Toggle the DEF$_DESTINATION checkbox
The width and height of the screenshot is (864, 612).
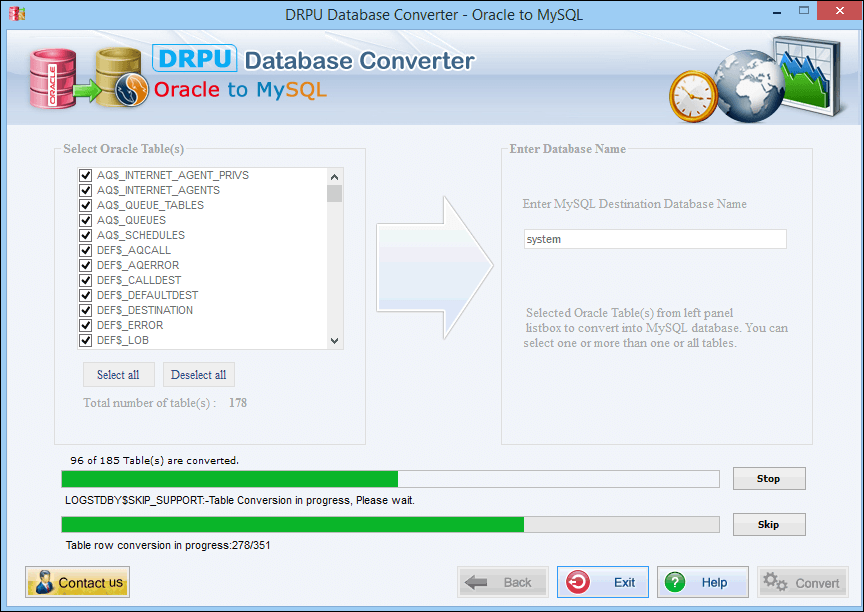coord(85,310)
